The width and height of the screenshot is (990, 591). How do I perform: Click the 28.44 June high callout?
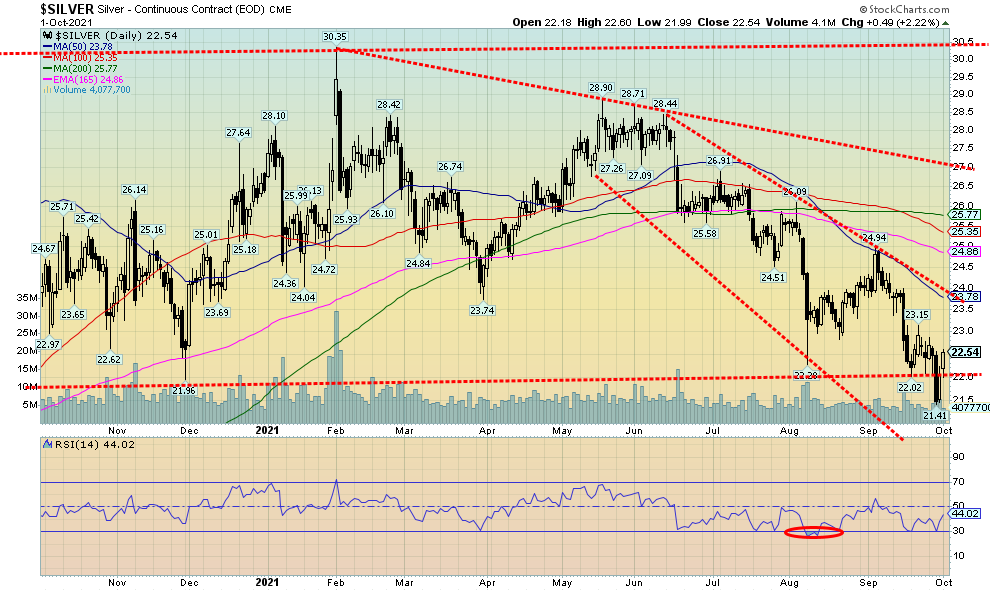pyautogui.click(x=667, y=103)
